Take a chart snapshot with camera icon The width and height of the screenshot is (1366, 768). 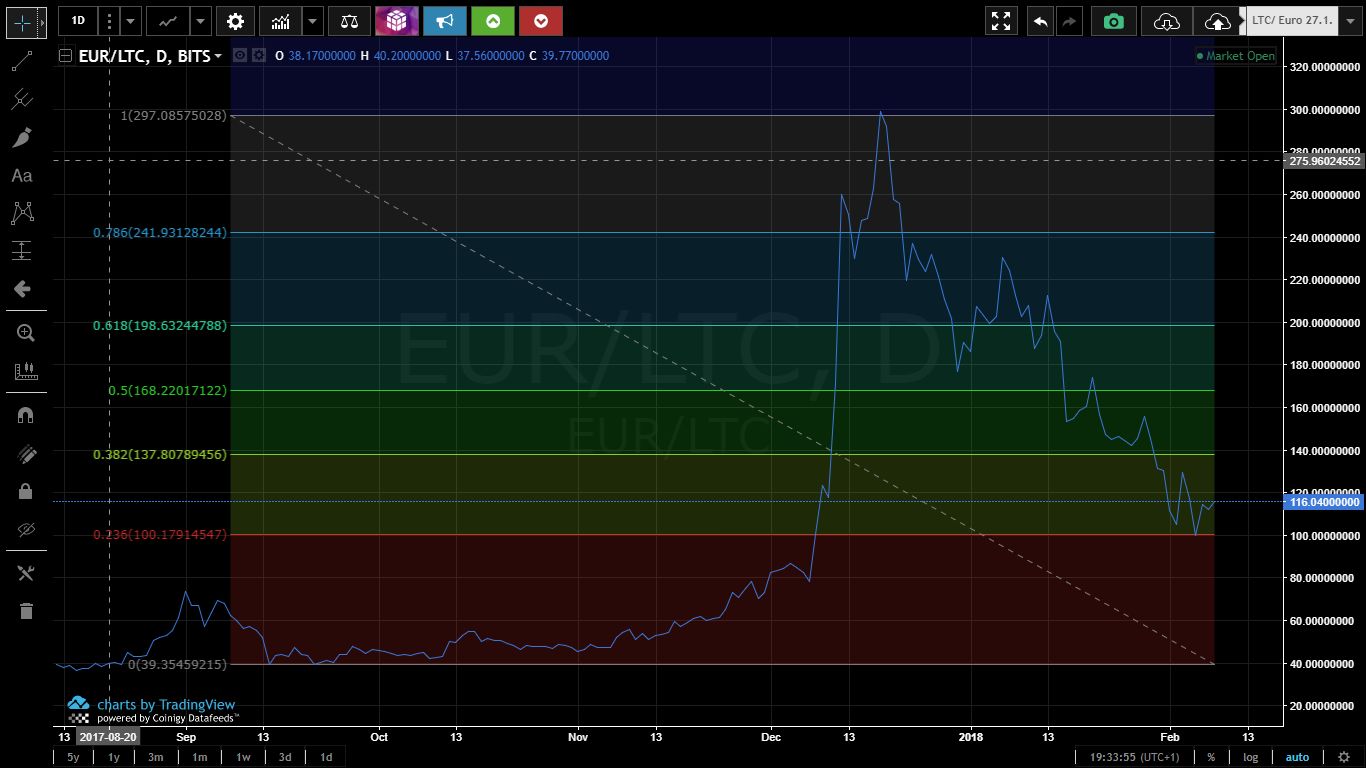(1114, 20)
